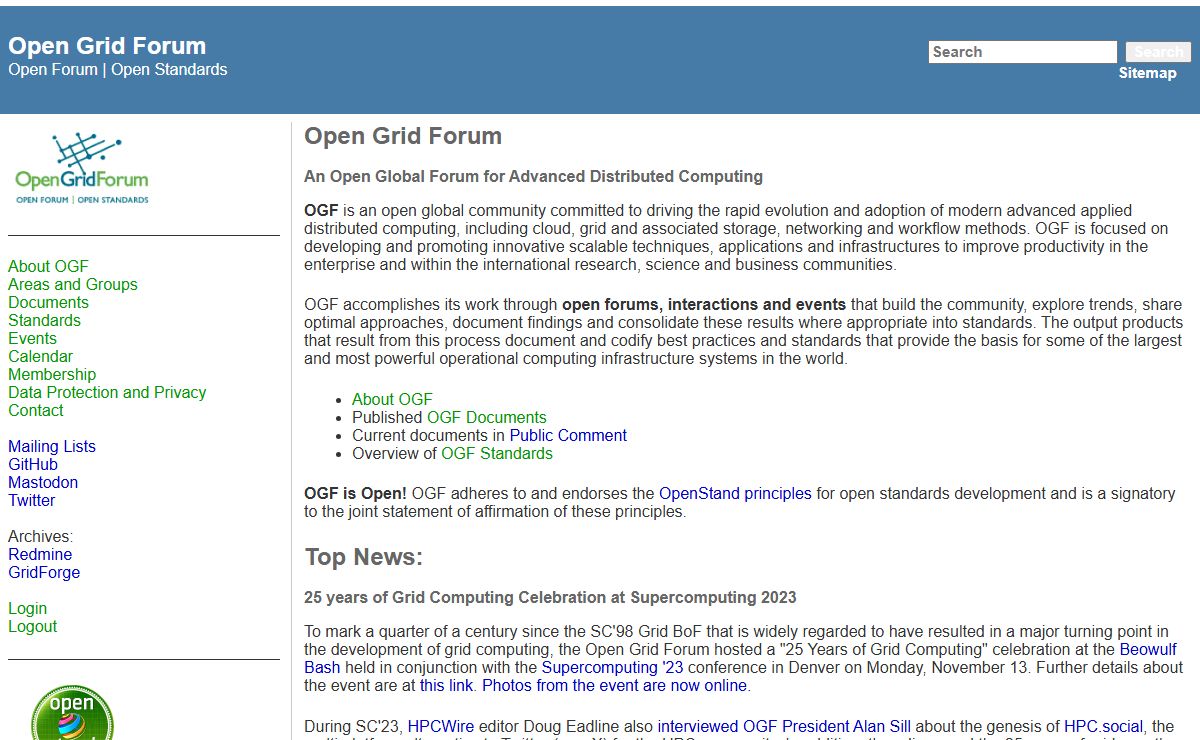1200x740 pixels.
Task: Open the Mastodon link
Action: click(43, 482)
